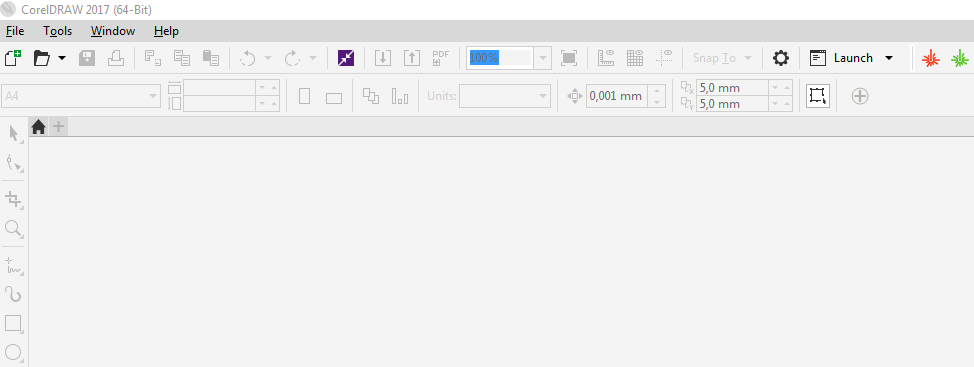
Task: Go to the Welcome home tab
Action: coord(39,127)
